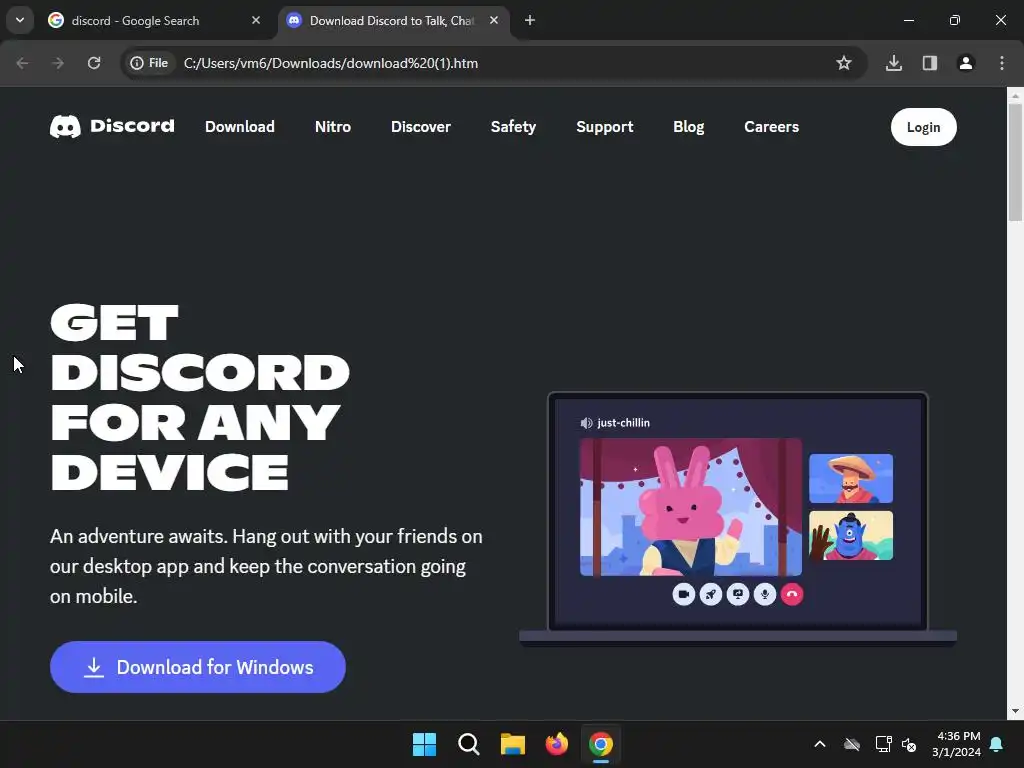Show hidden system tray icons chevron
The width and height of the screenshot is (1024, 768).
pyautogui.click(x=820, y=744)
